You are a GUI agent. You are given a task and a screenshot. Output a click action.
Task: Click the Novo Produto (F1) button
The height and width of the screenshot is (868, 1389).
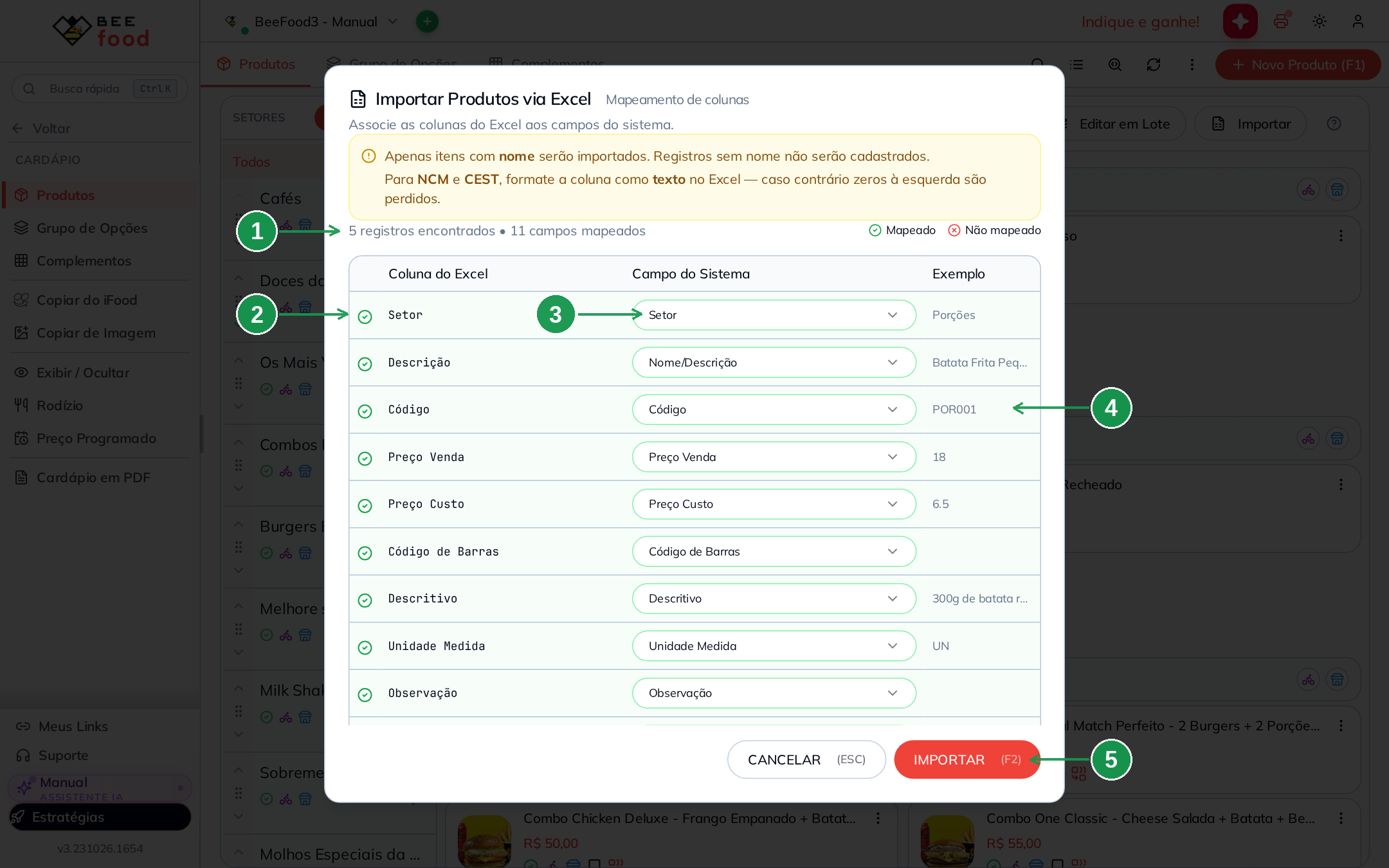click(x=1298, y=64)
